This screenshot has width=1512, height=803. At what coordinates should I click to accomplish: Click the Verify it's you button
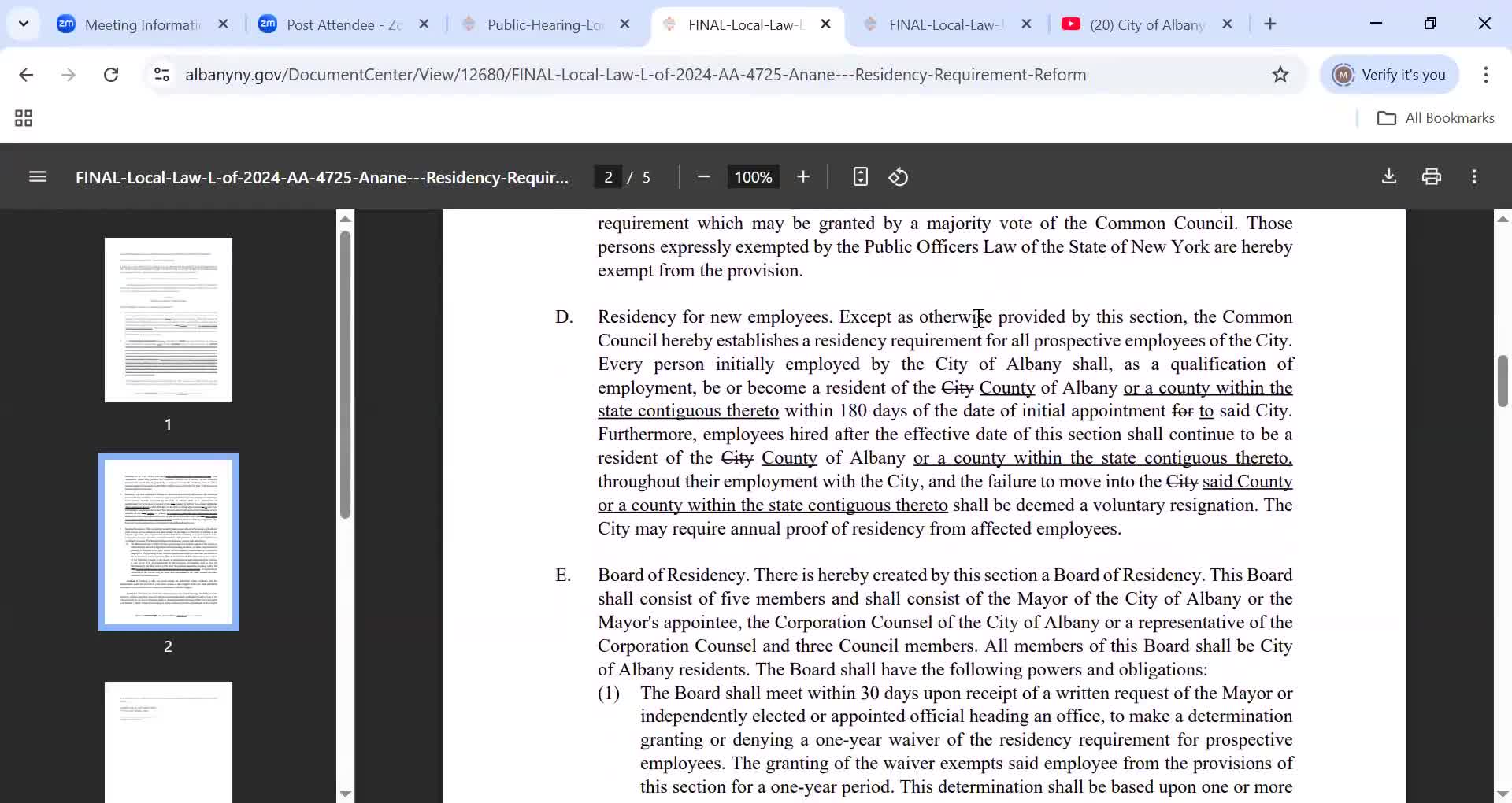click(x=1389, y=75)
